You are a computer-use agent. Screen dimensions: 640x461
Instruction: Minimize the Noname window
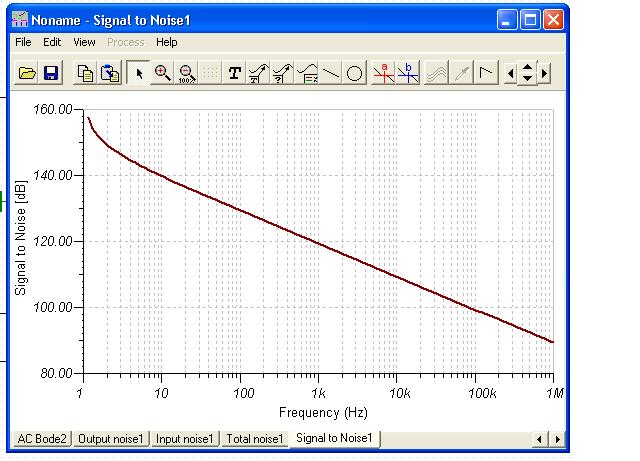(x=507, y=20)
